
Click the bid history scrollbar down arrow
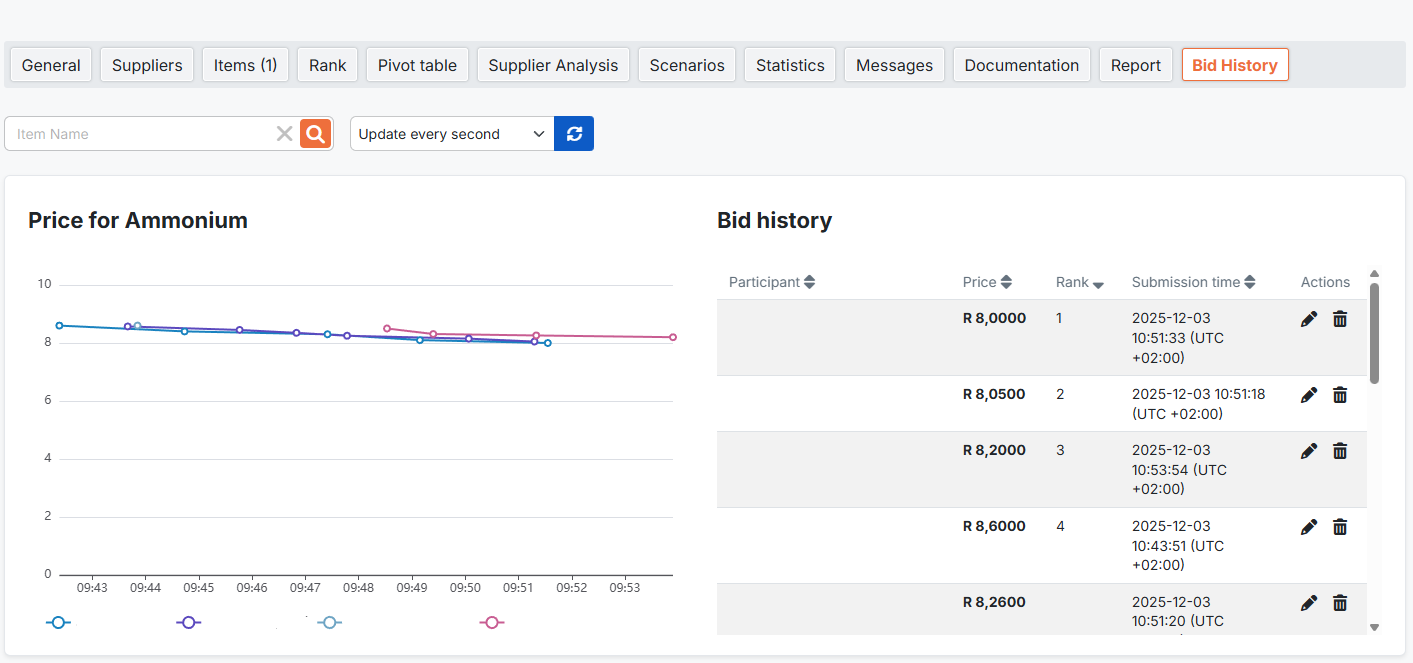(x=1374, y=627)
